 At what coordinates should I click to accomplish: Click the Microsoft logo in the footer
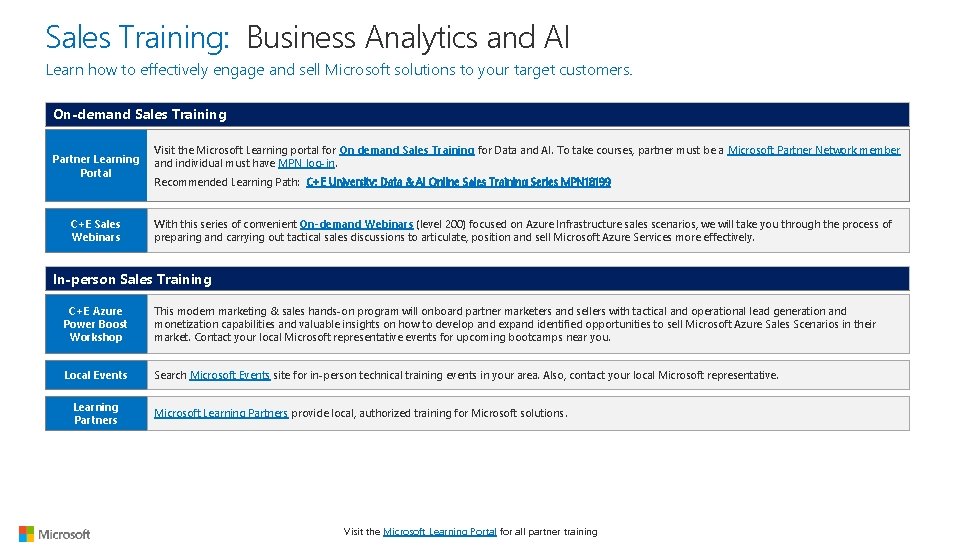(55, 534)
